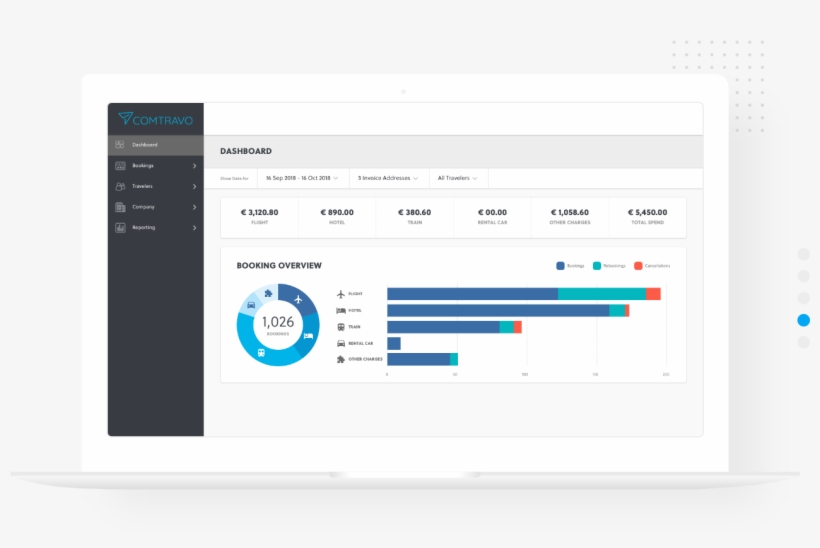This screenshot has height=548, width=820.
Task: Toggle the Bookings legend swatch
Action: (x=560, y=266)
